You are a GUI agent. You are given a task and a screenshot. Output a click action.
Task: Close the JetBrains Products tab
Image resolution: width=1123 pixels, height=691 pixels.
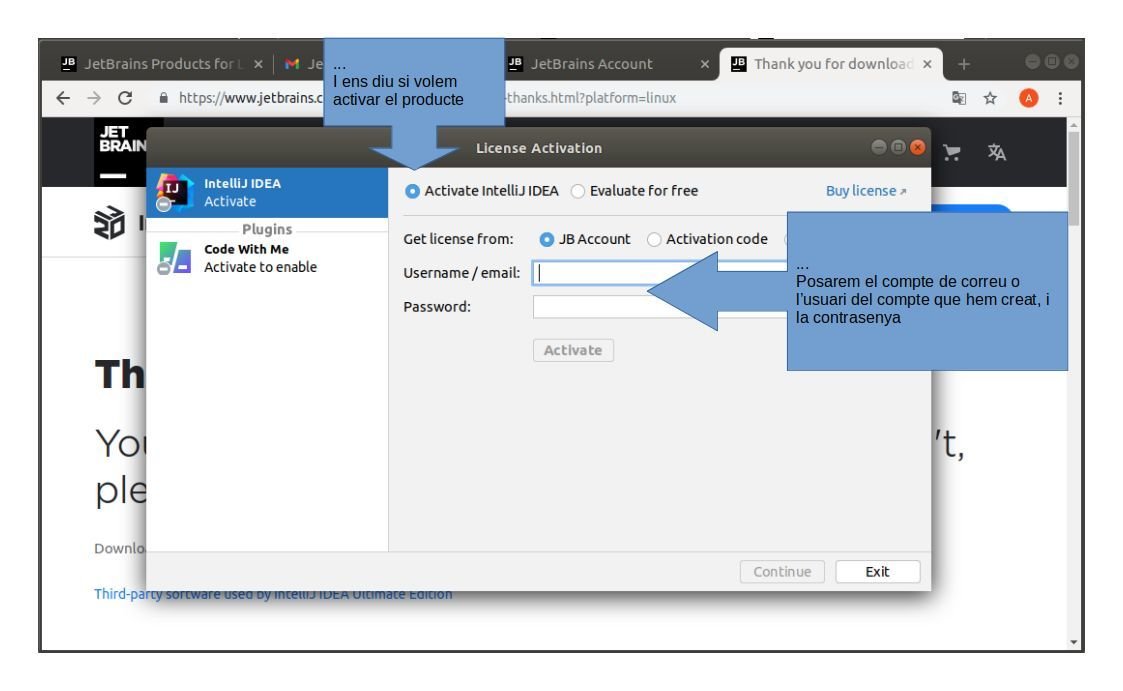[259, 64]
